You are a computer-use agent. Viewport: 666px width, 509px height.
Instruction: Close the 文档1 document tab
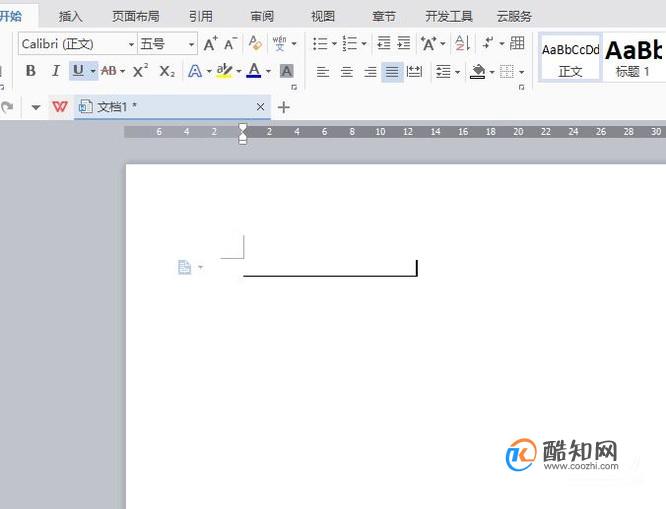coord(260,107)
